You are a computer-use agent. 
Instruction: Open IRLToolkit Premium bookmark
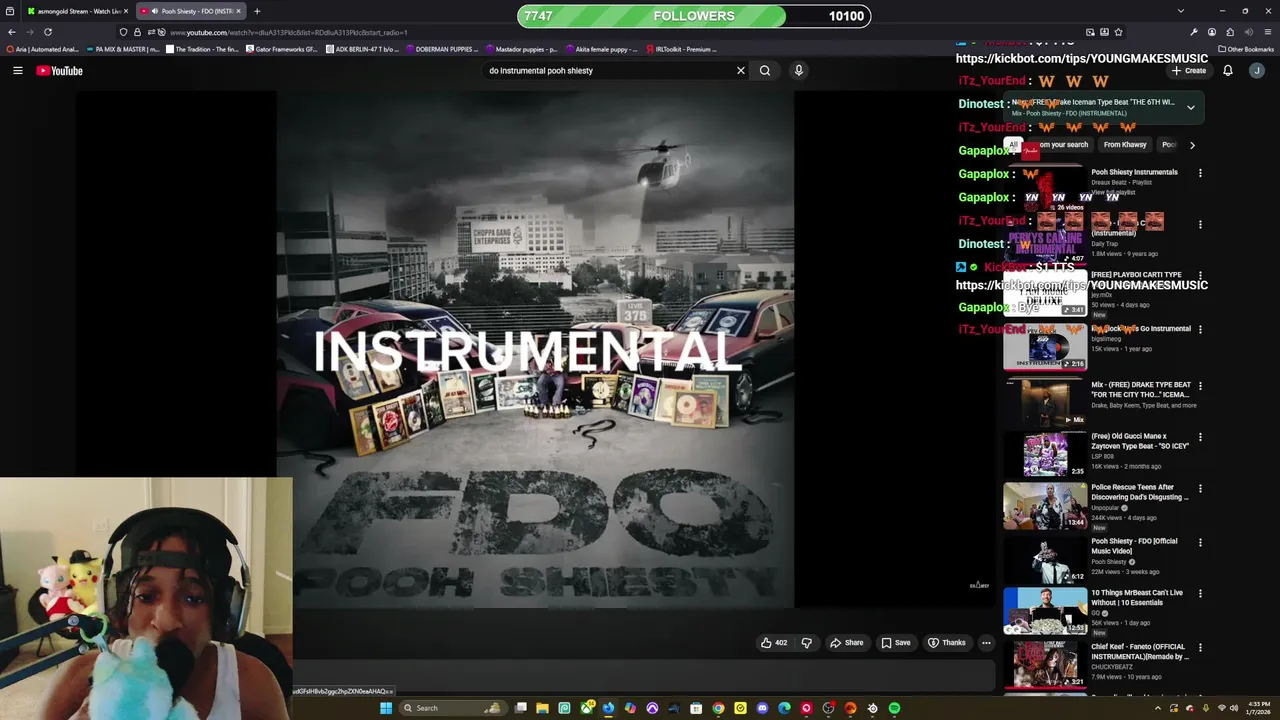click(x=681, y=49)
